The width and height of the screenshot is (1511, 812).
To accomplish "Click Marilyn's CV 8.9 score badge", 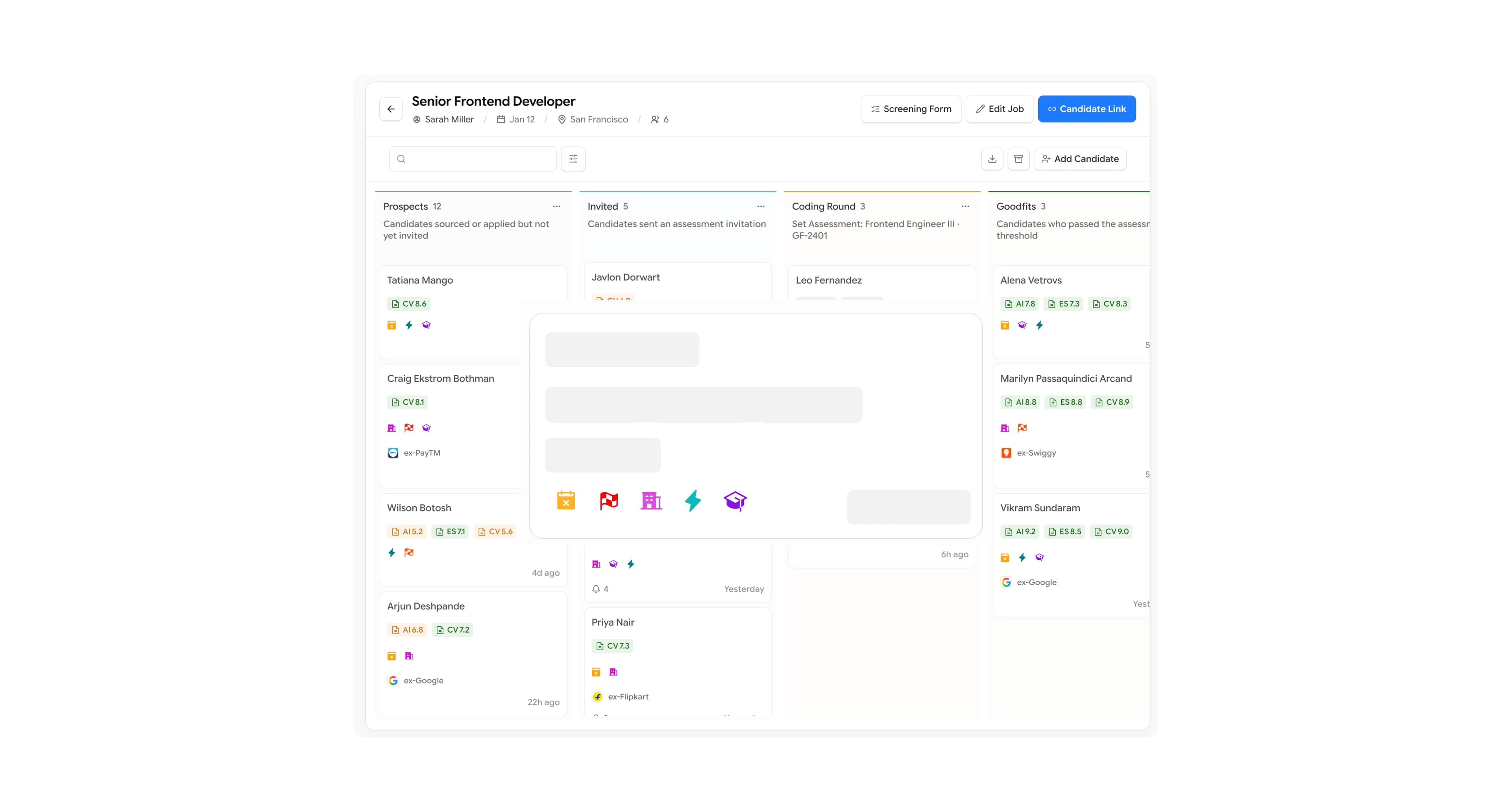I will pos(1112,402).
